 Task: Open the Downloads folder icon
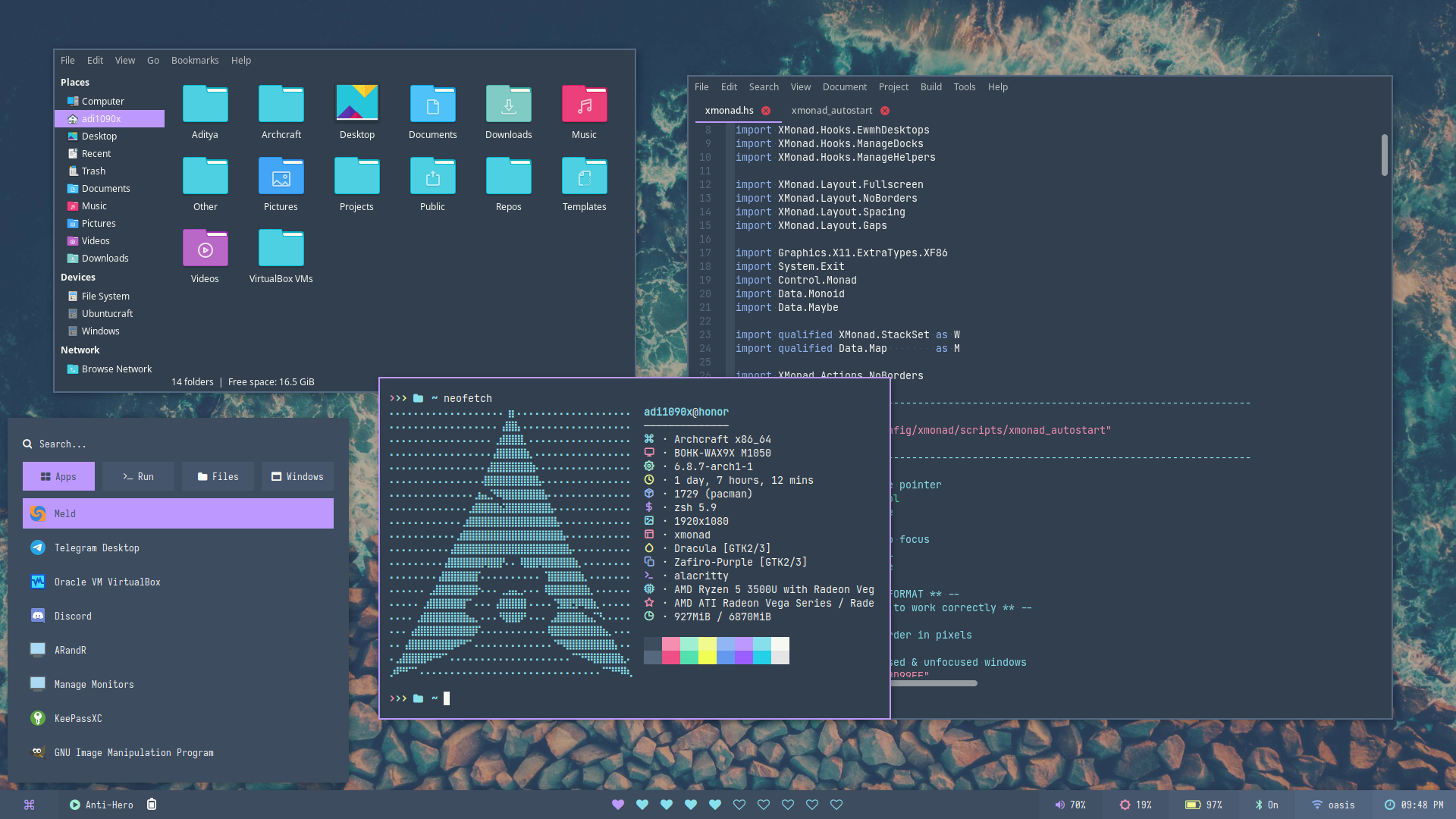click(x=508, y=105)
